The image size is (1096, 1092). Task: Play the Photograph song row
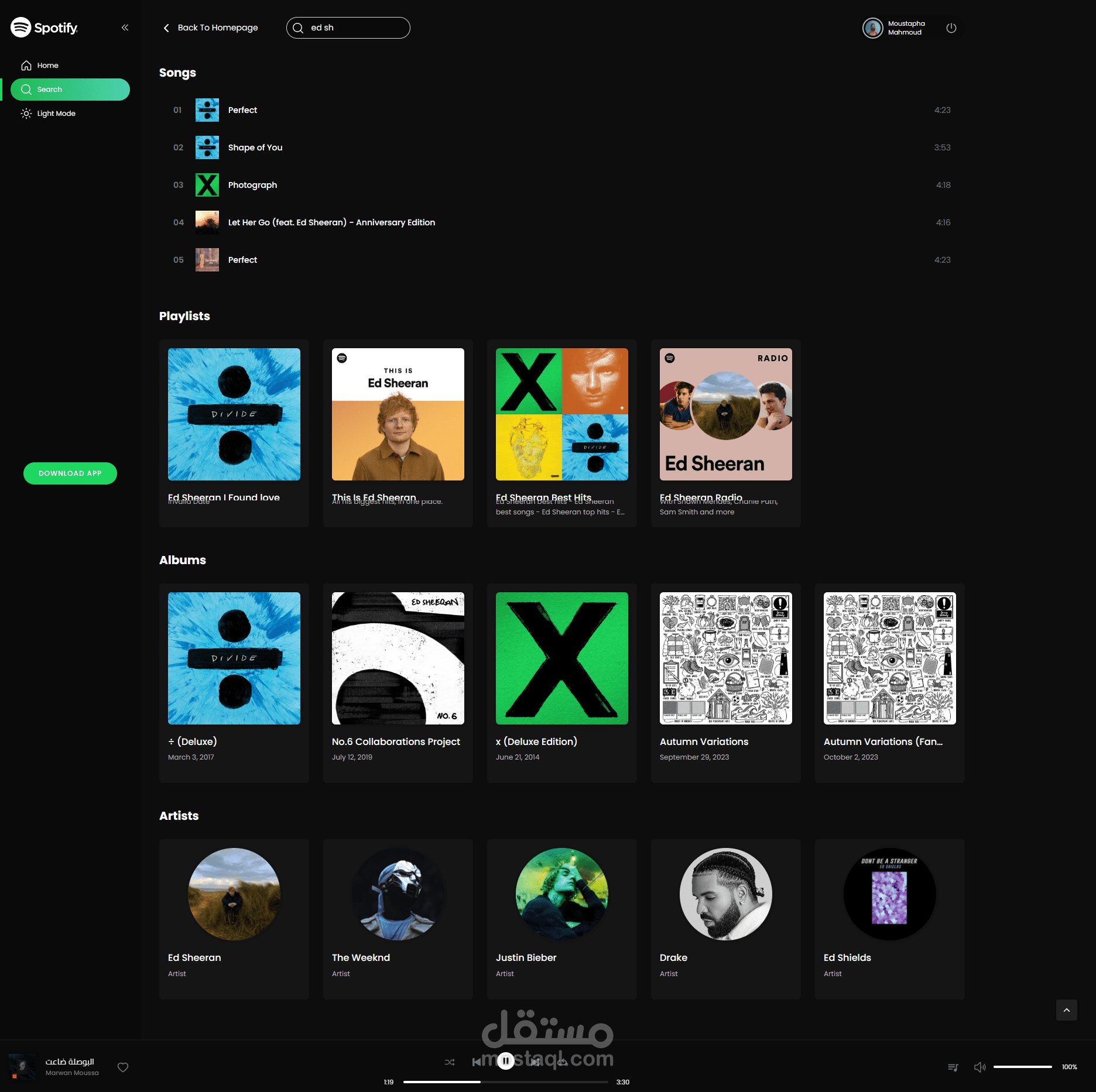pyautogui.click(x=562, y=185)
